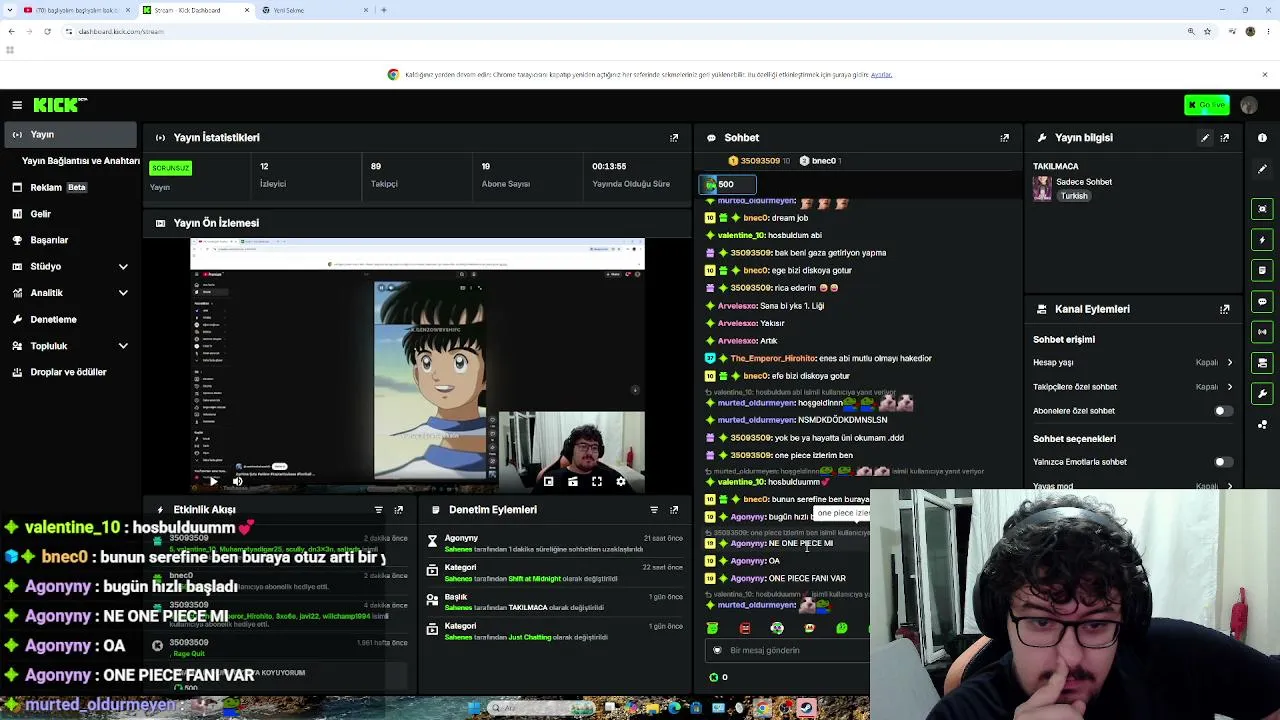
Task: Pop out the Yayın bilgisi panel
Action: click(x=1225, y=138)
